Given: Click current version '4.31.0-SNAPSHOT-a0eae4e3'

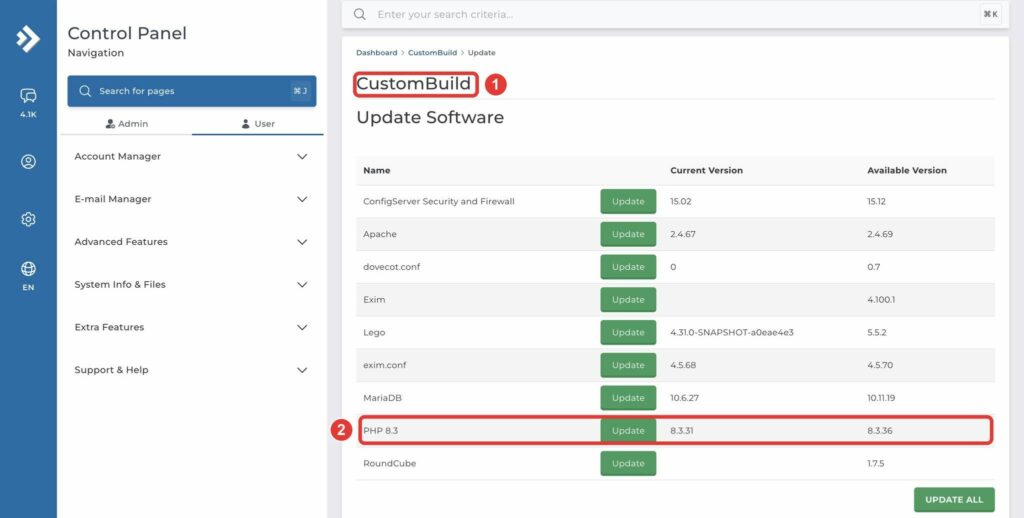Looking at the screenshot, I should tap(731, 332).
